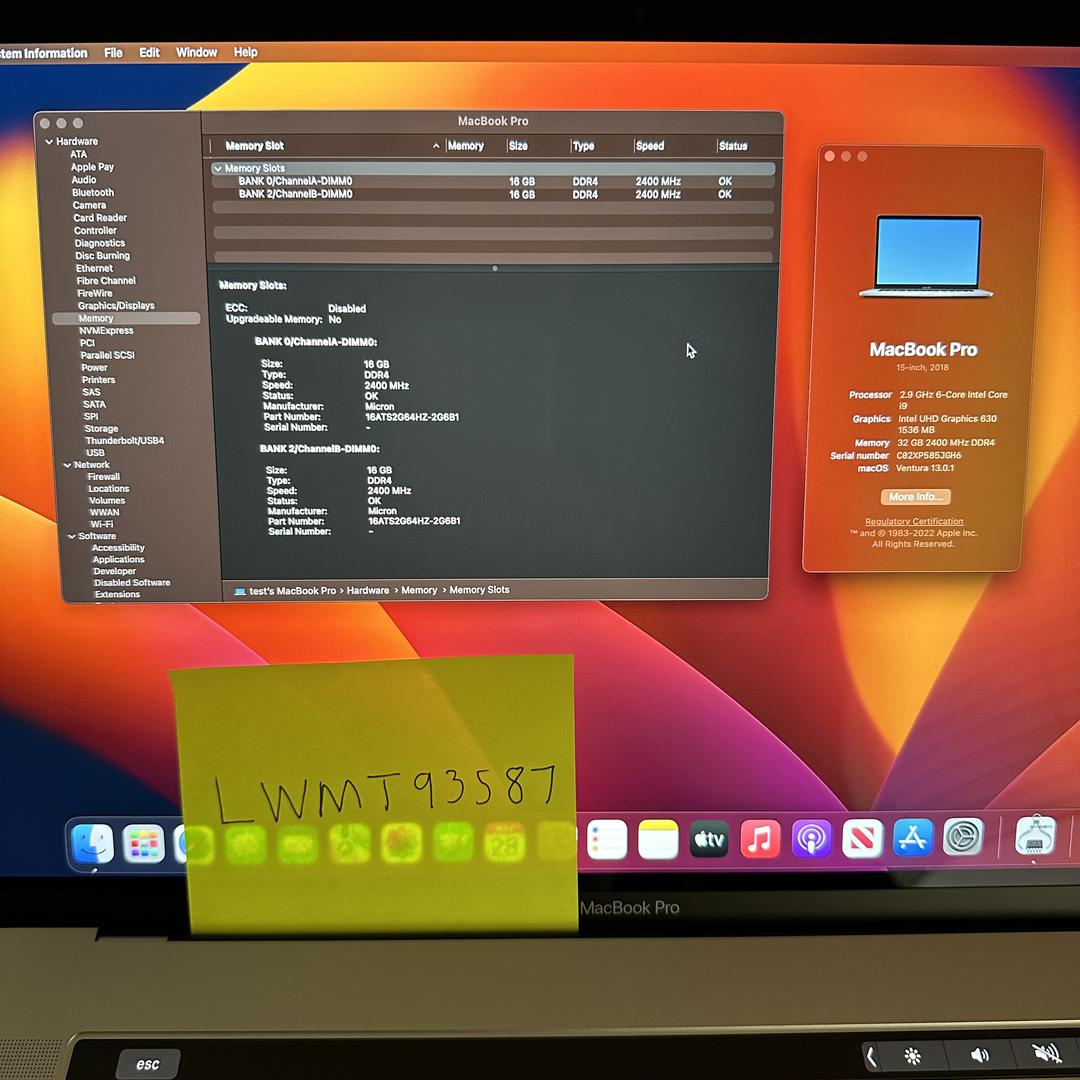Click the laptop icon in the path bar
The height and width of the screenshot is (1080, 1080).
click(x=240, y=591)
